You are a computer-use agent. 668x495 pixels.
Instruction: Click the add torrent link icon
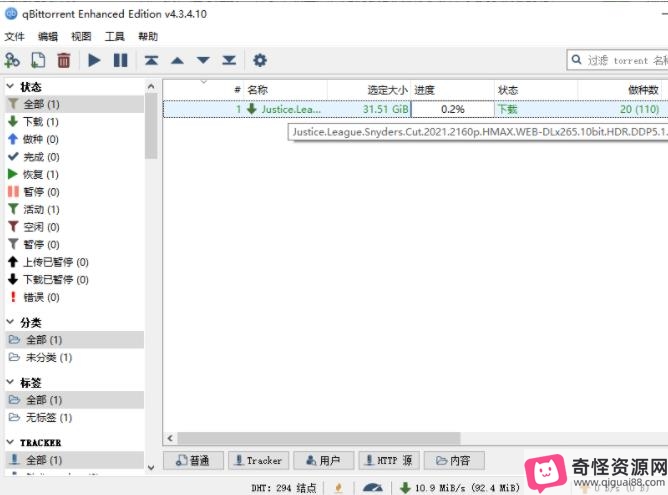pyautogui.click(x=12, y=60)
